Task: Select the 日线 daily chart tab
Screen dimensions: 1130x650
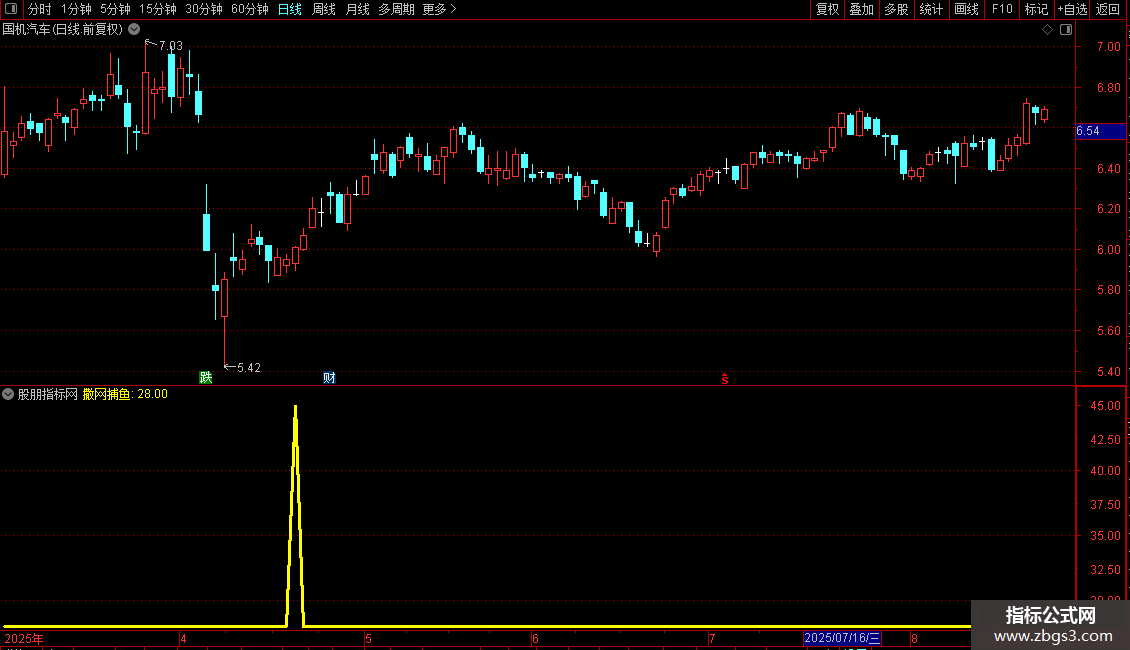Action: (x=290, y=9)
